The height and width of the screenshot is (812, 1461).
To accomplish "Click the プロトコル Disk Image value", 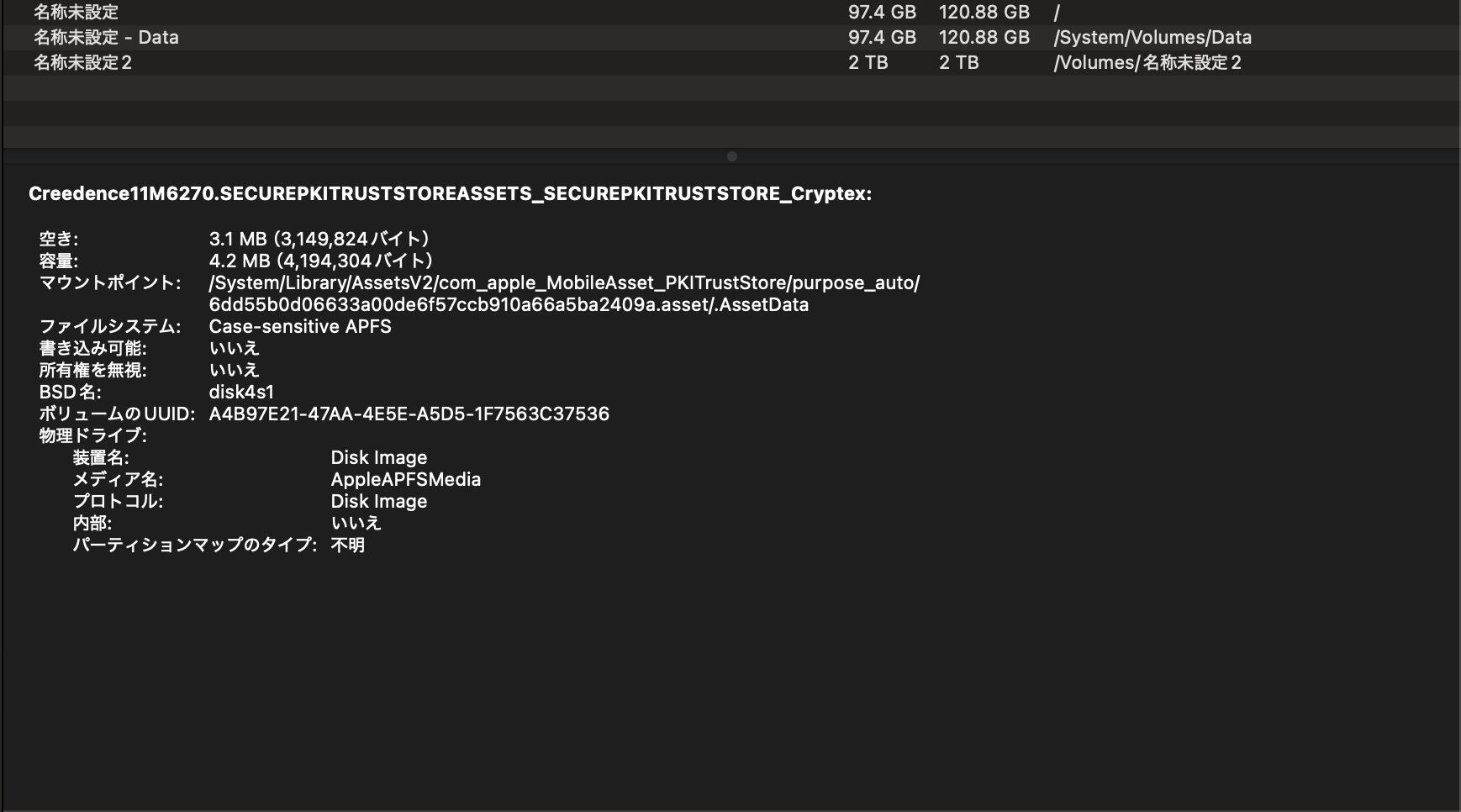I will 378,501.
